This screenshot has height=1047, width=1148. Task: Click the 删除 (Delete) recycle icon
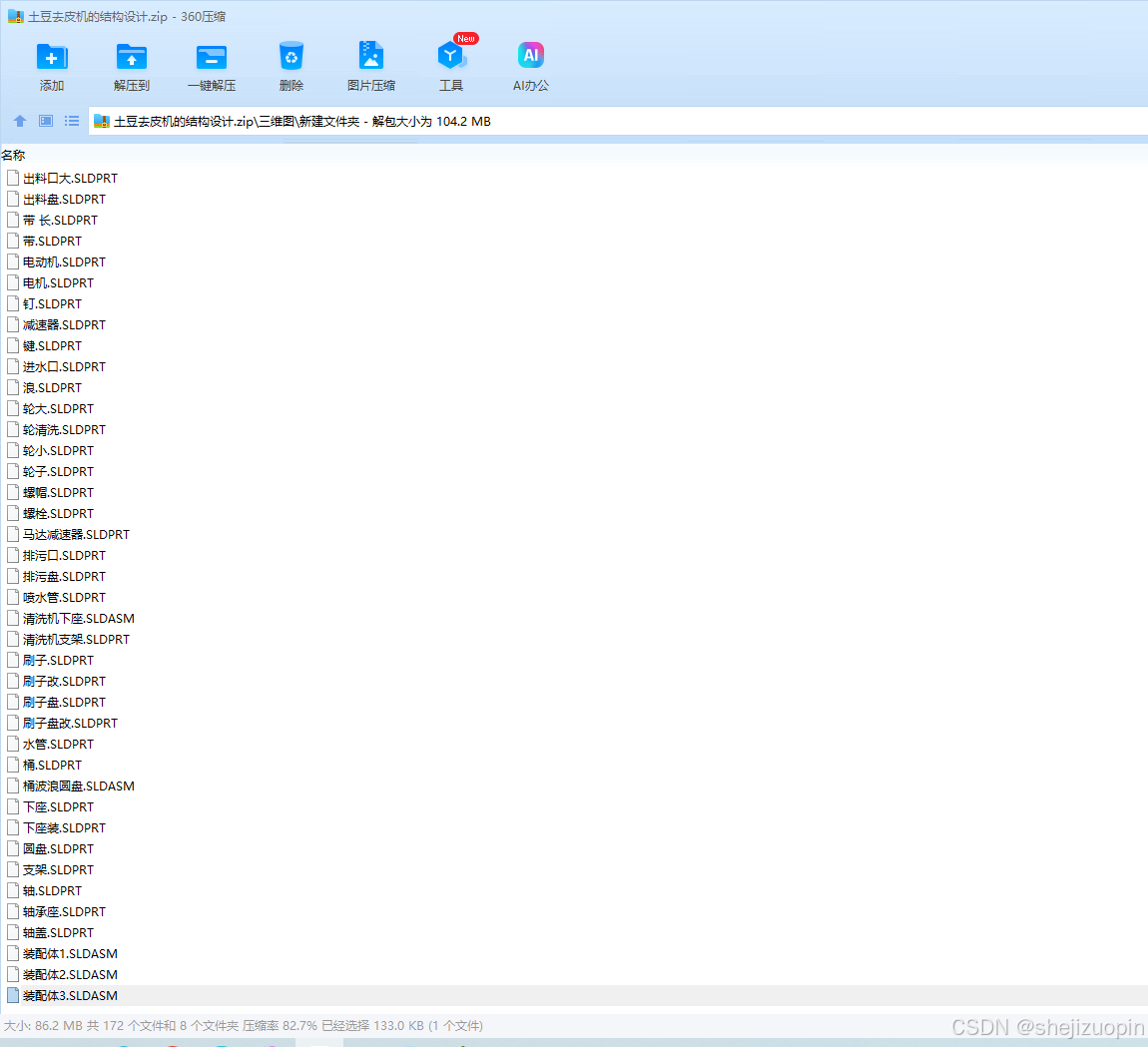coord(291,56)
